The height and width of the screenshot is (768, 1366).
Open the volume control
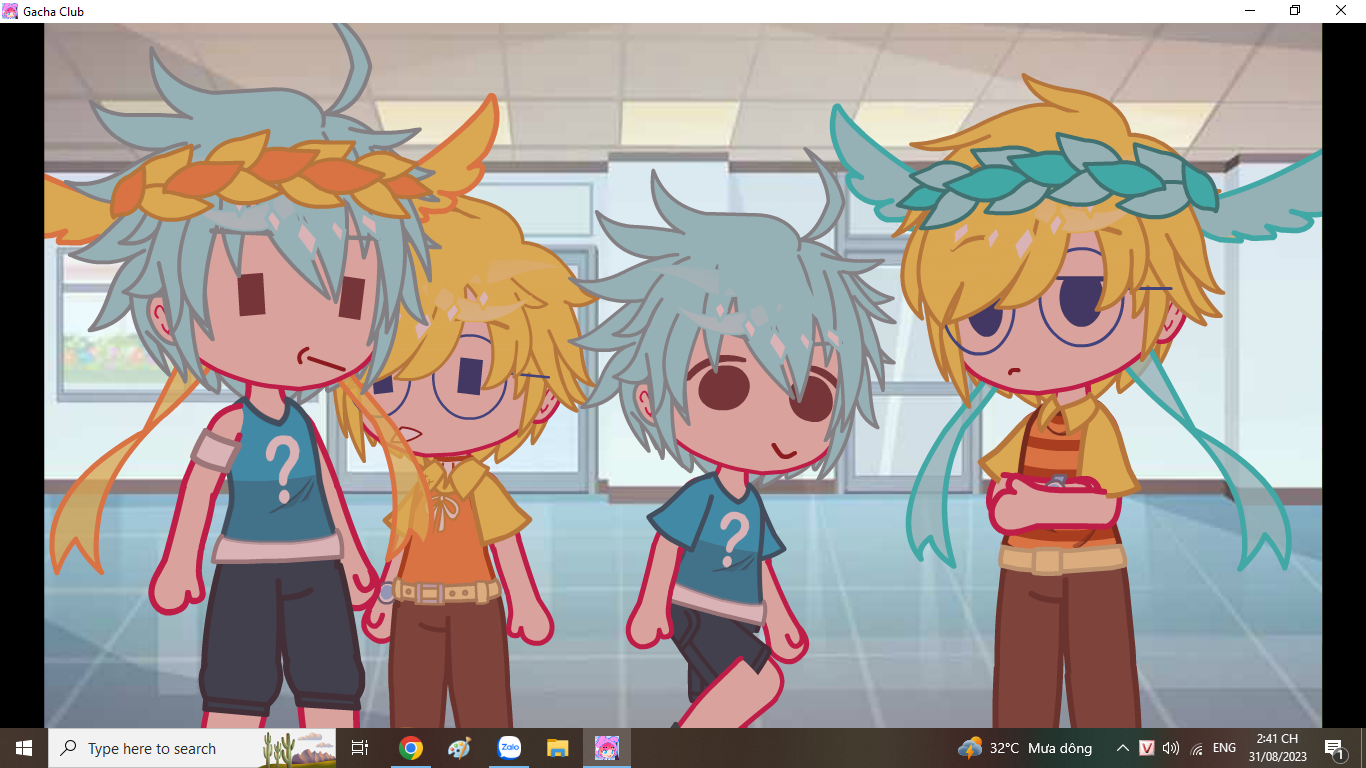[1171, 748]
